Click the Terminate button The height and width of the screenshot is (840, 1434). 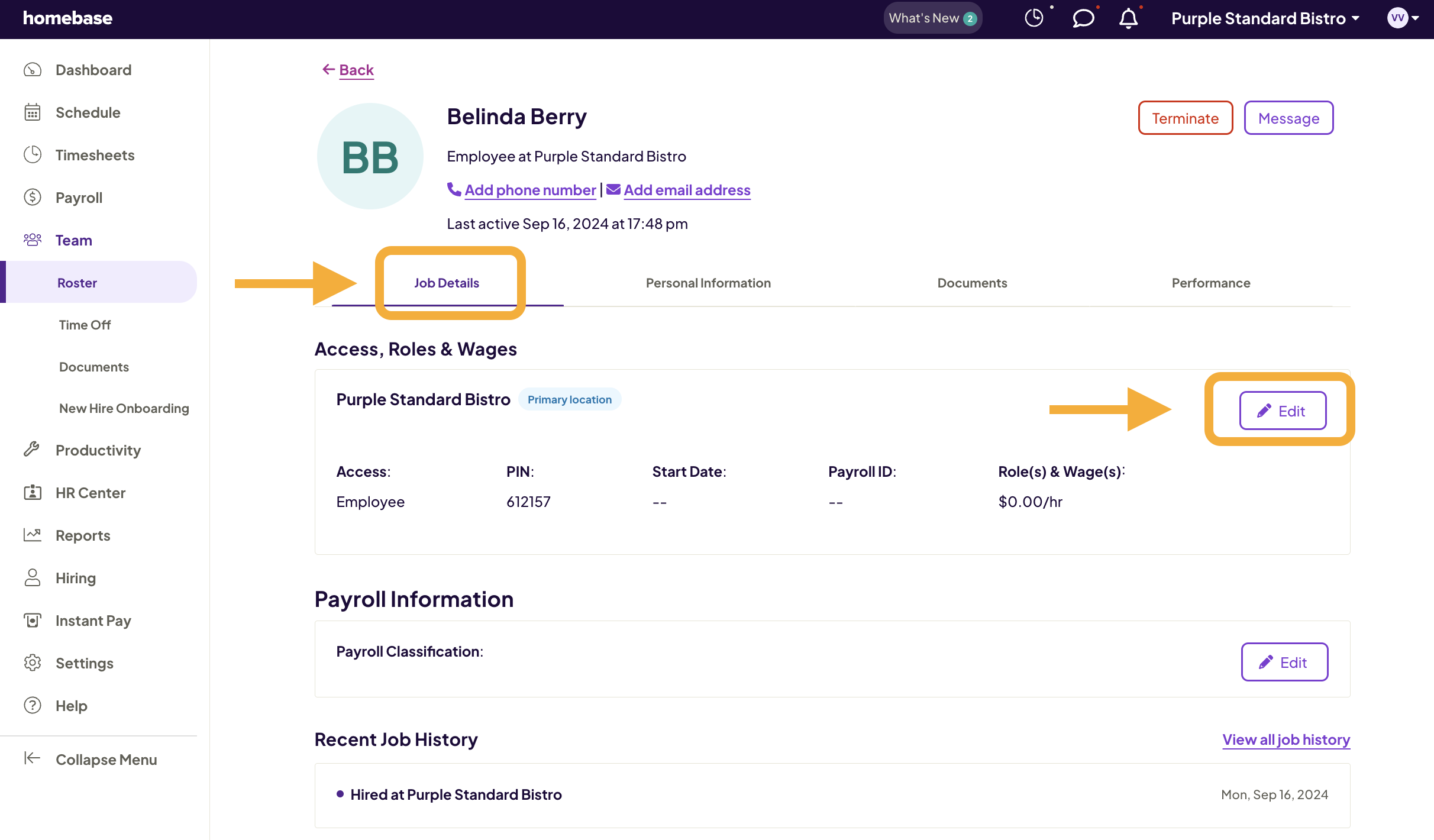click(1185, 118)
